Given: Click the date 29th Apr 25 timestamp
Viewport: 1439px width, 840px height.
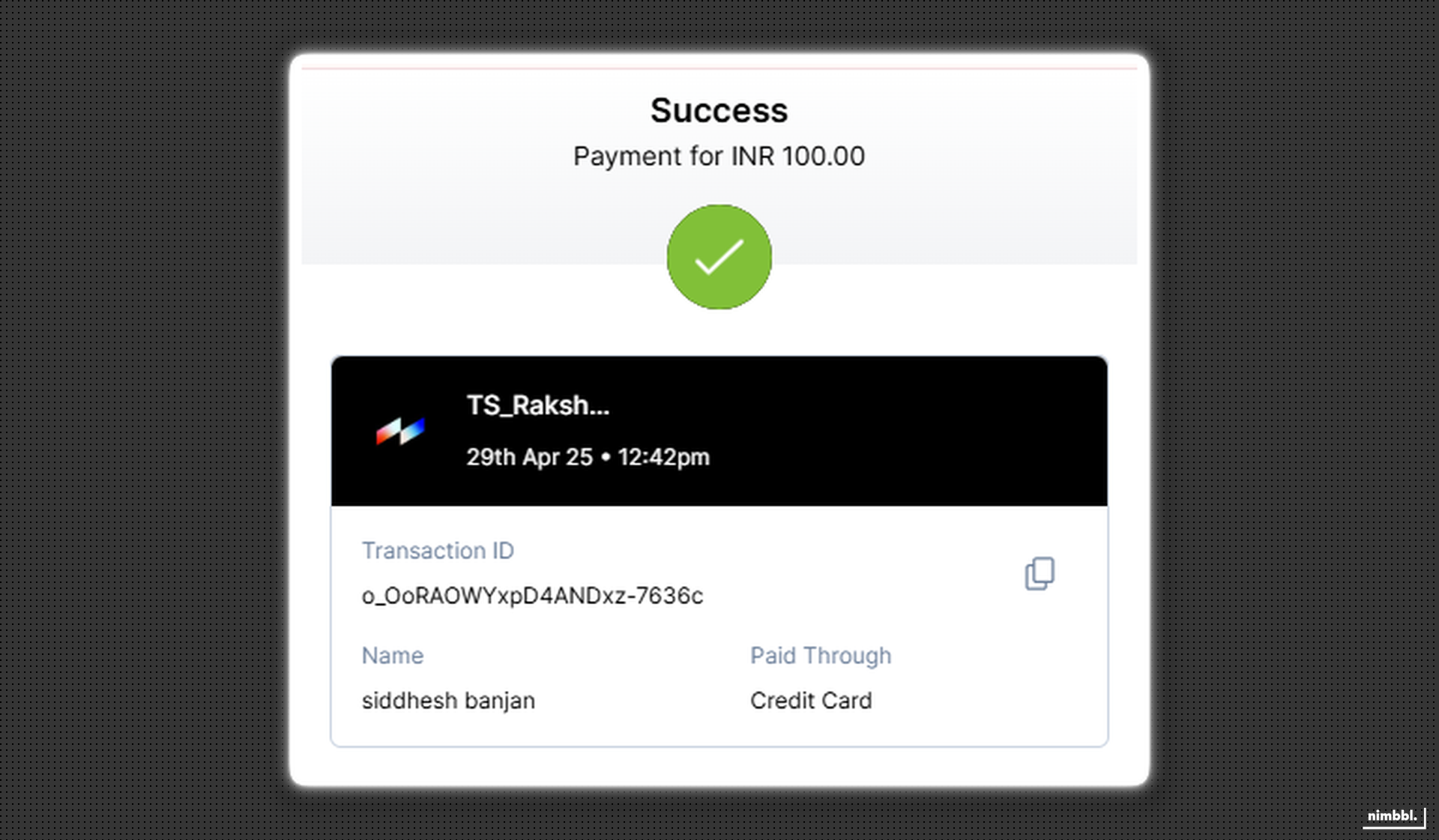Looking at the screenshot, I should pos(588,457).
